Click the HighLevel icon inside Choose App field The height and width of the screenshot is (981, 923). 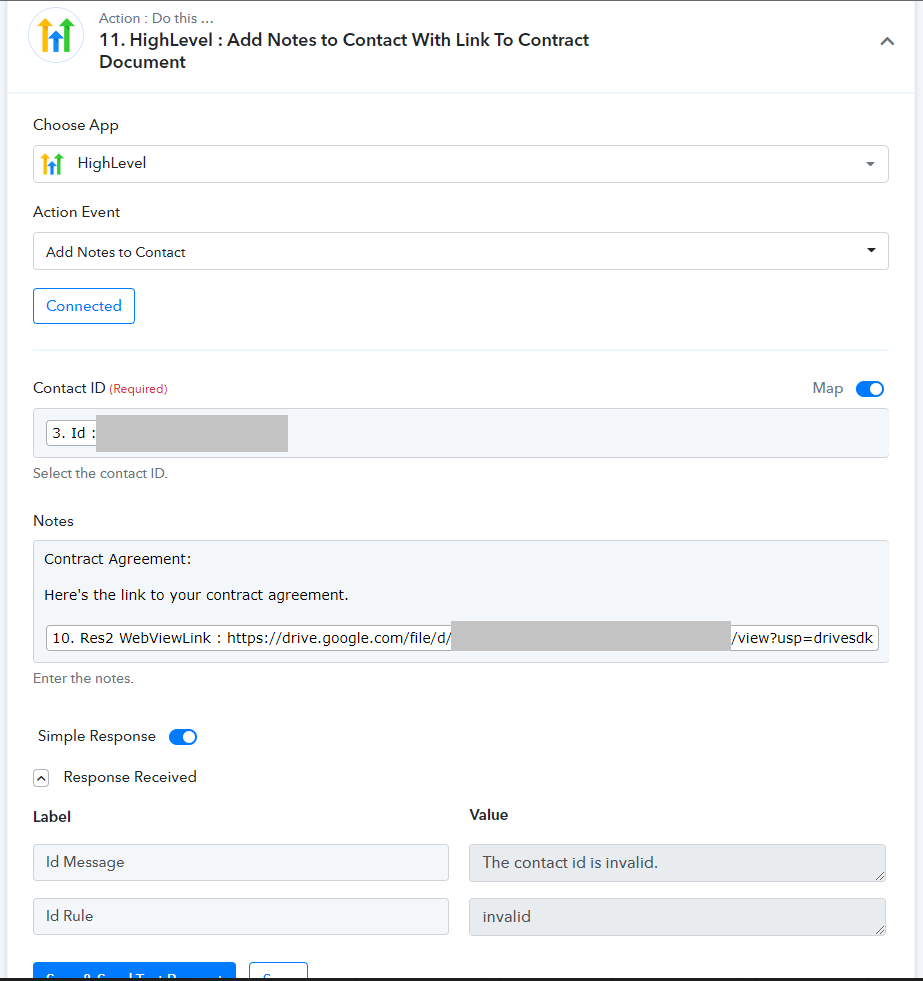click(x=53, y=164)
